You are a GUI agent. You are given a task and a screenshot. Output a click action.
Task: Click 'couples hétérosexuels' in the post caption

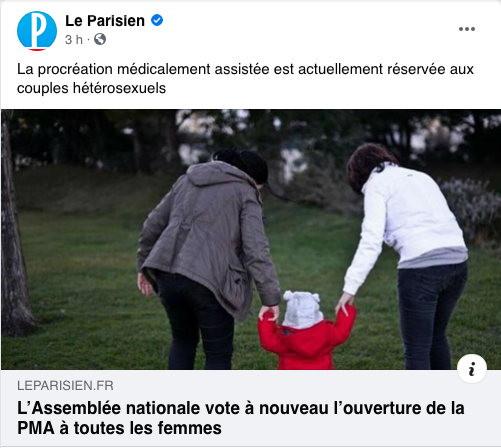click(x=91, y=88)
